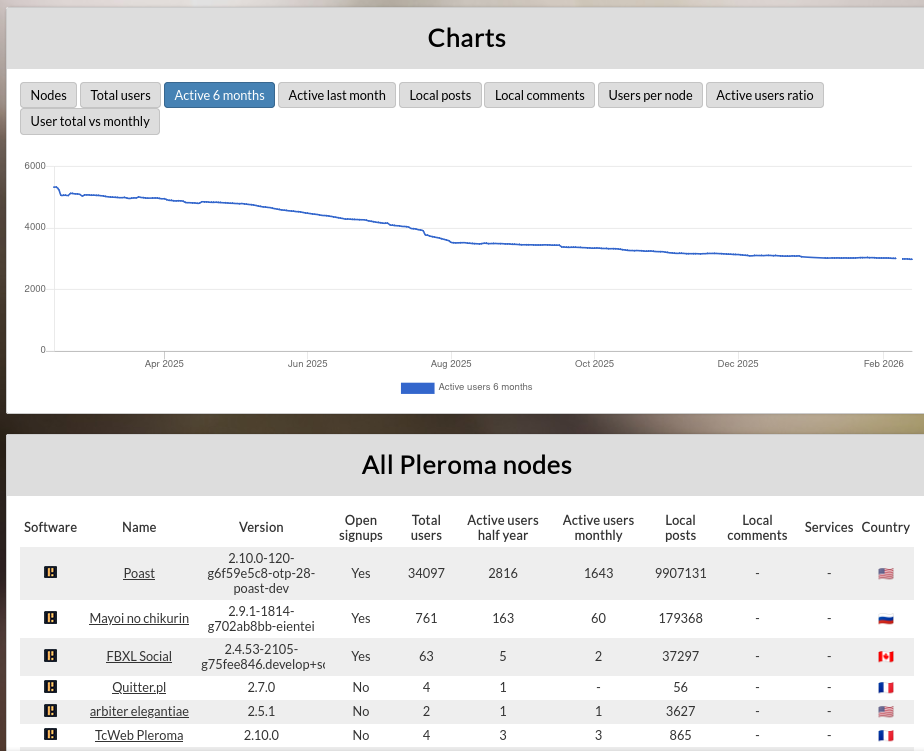Open the arbiter elegantiae node link
The width and height of the screenshot is (924, 751).
point(139,711)
